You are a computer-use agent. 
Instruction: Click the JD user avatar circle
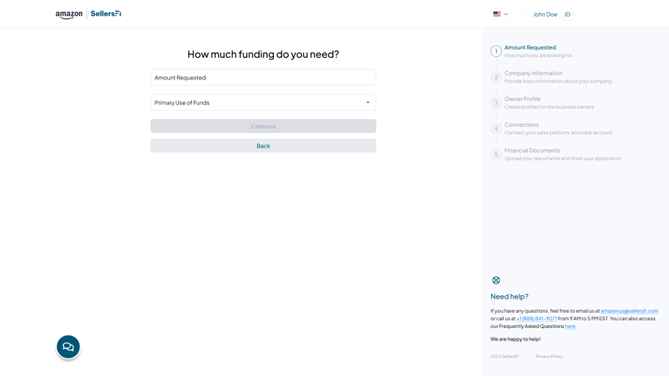(567, 14)
